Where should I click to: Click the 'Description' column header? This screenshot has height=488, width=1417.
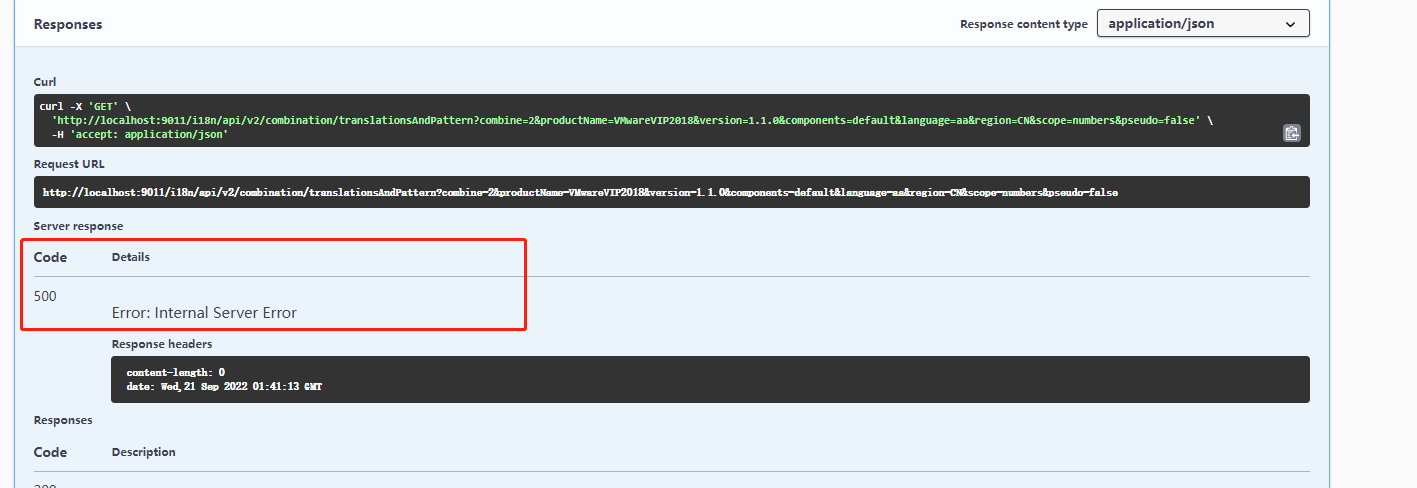144,452
